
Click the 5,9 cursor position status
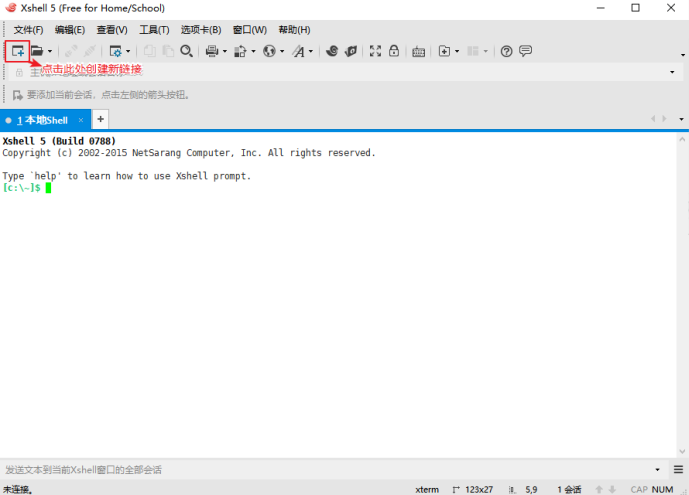(531, 489)
